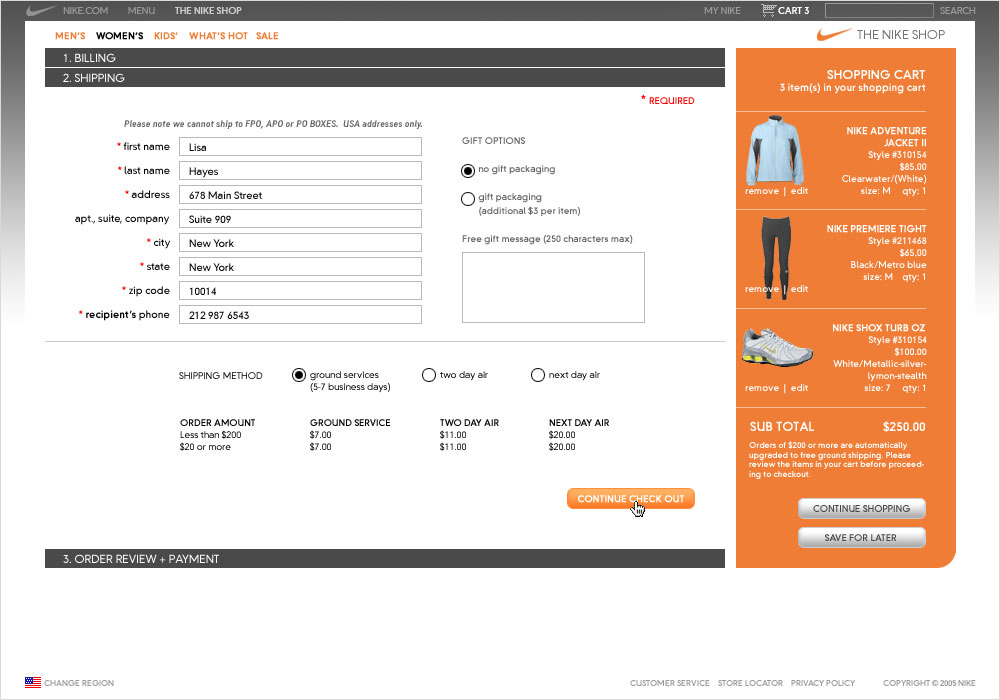Select the gift packaging option
This screenshot has height=700, width=1000.
pyautogui.click(x=468, y=199)
